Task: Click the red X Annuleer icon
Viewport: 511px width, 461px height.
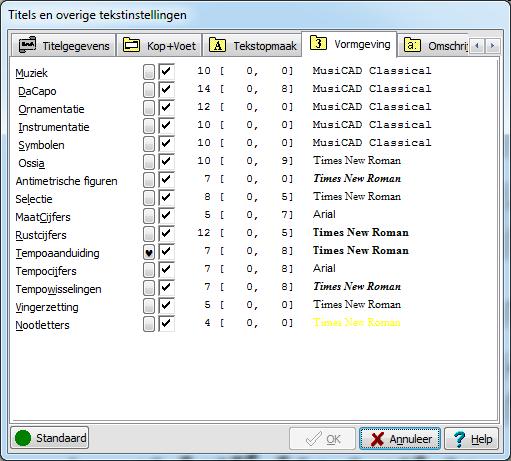Action: [377, 439]
